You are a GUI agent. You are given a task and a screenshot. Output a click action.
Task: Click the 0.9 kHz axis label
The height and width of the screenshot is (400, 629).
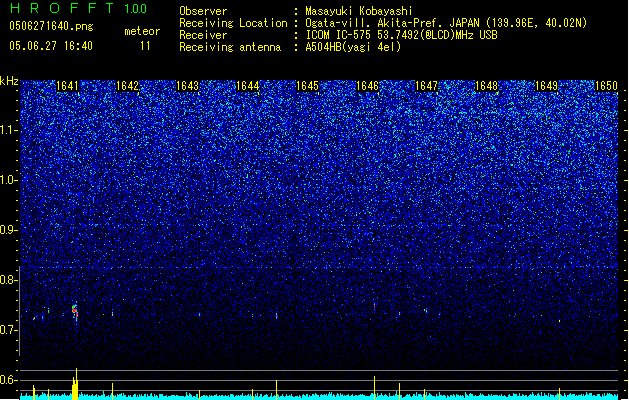coord(8,230)
